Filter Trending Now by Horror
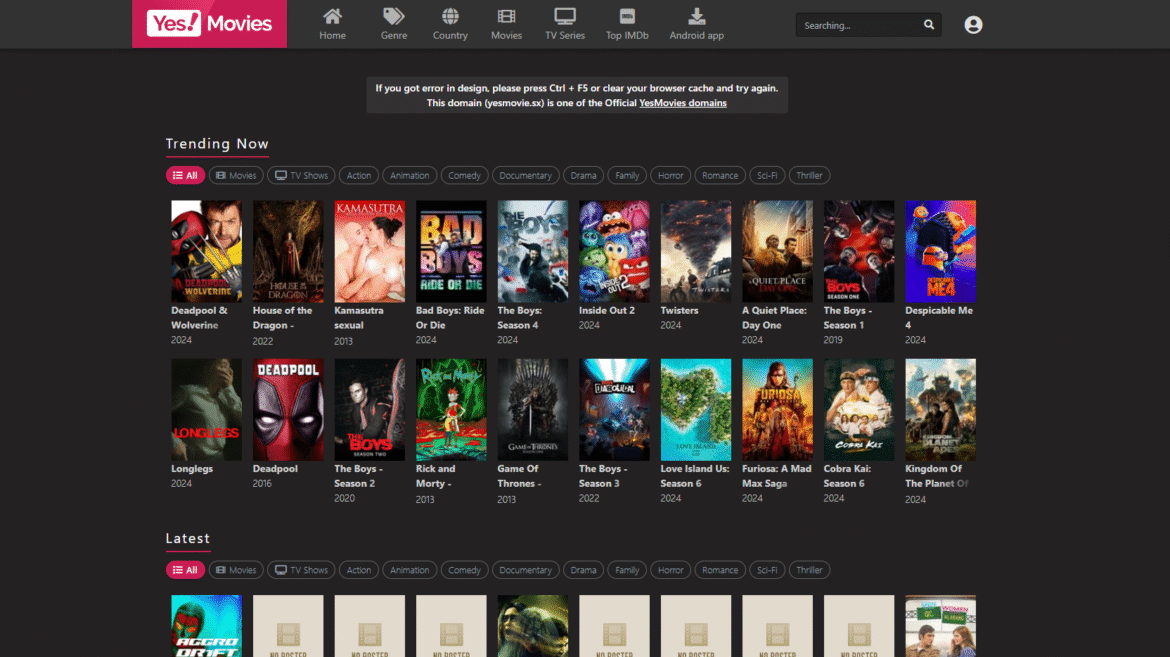The image size is (1170, 657). click(x=670, y=175)
